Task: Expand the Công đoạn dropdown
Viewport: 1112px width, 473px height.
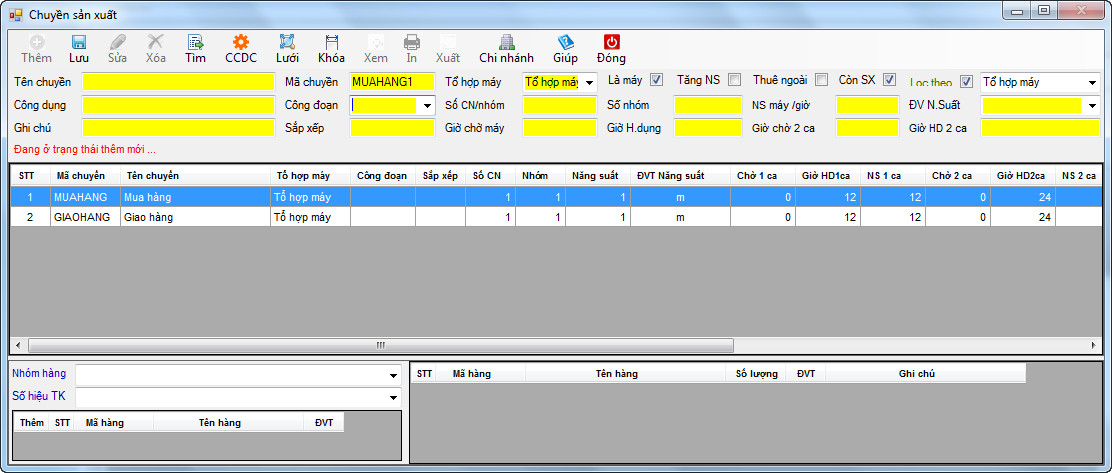Action: [427, 106]
